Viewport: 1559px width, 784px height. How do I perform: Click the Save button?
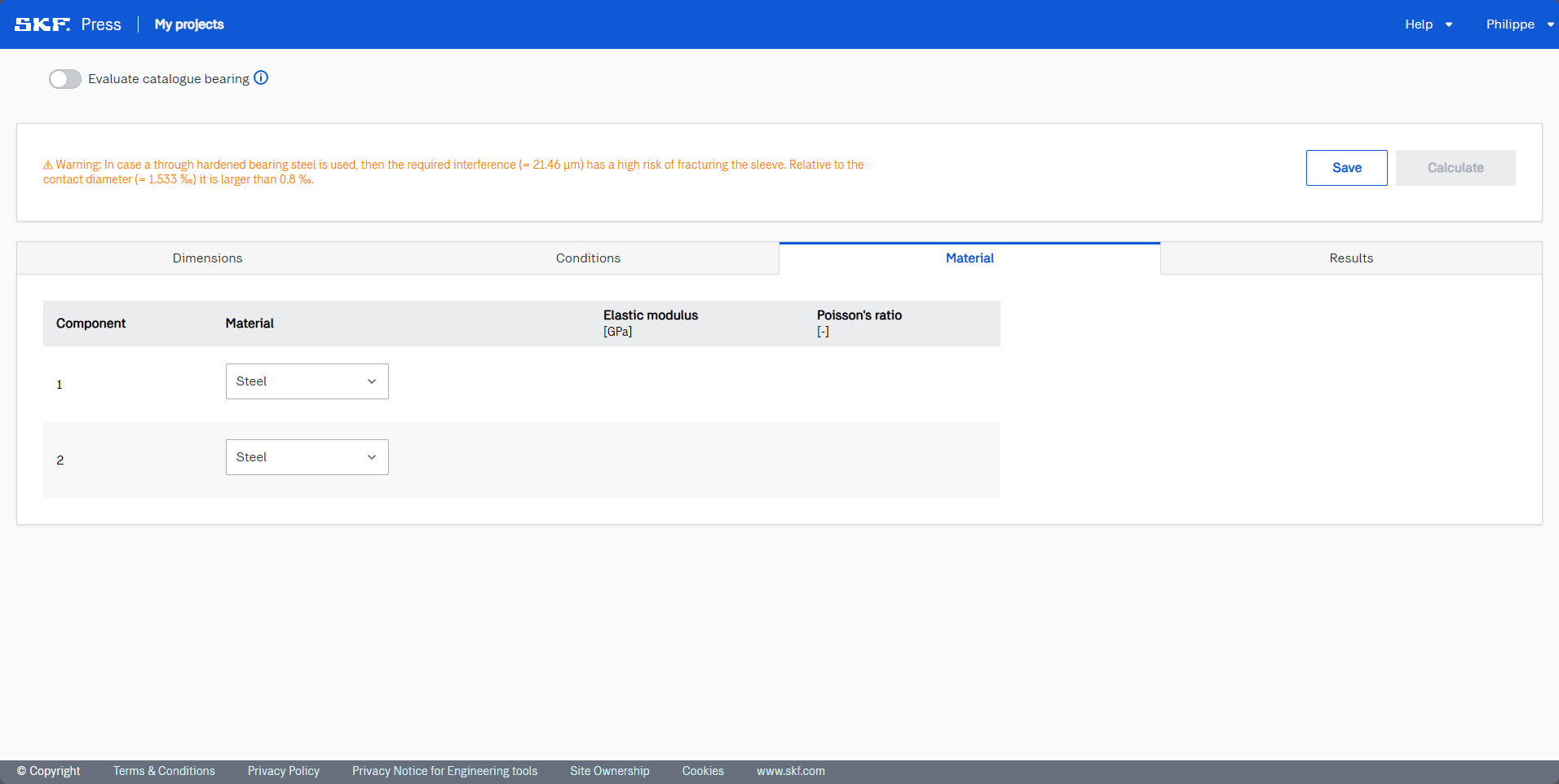tap(1346, 168)
